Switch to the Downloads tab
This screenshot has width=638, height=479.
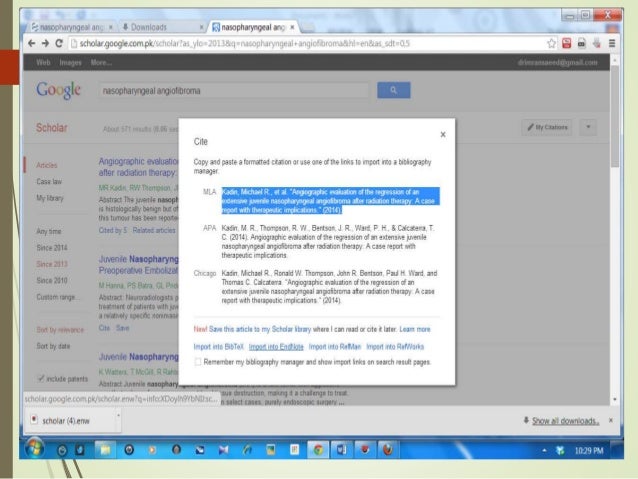[149, 27]
